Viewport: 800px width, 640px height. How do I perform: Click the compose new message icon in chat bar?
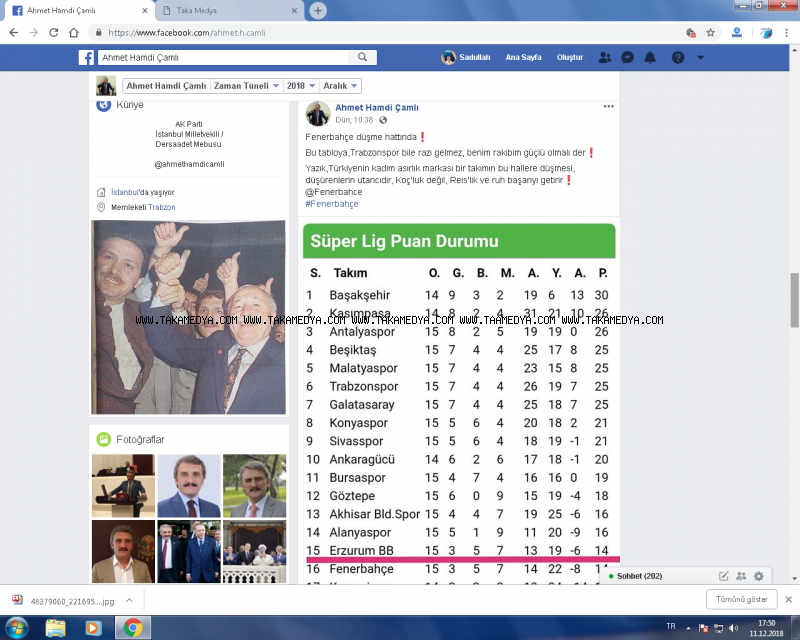point(723,576)
